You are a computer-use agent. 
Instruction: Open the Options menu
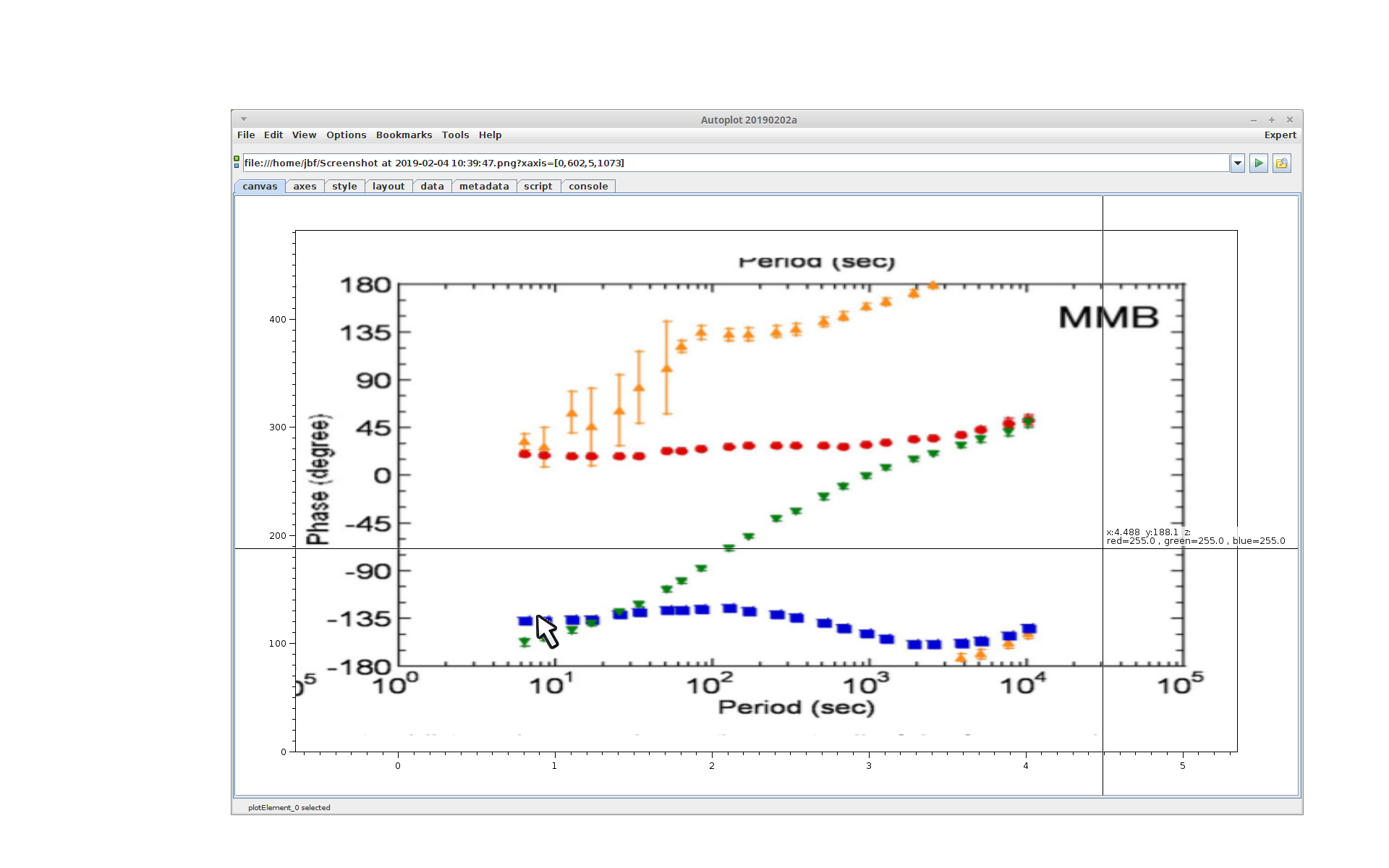[347, 135]
